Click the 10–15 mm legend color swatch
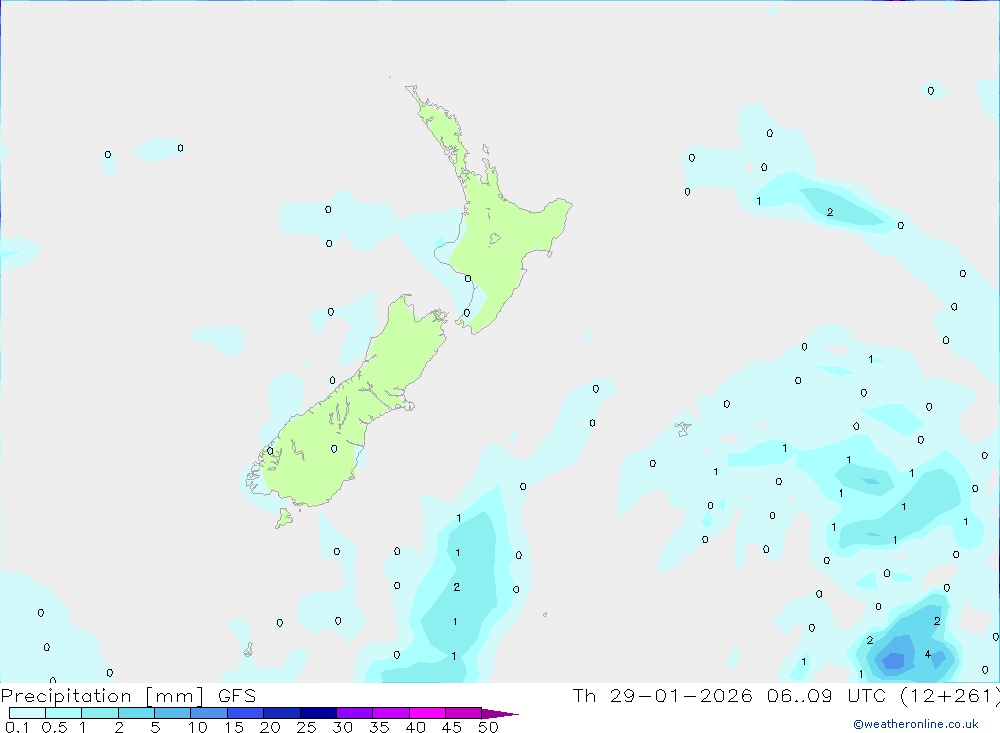Image resolution: width=1000 pixels, height=733 pixels. point(209,713)
